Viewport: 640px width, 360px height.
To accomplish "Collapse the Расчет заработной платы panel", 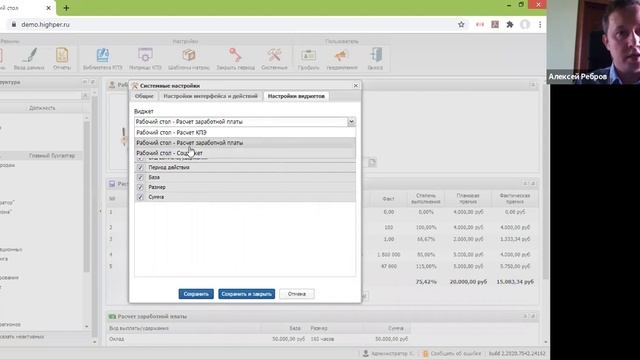I will (x=526, y=316).
